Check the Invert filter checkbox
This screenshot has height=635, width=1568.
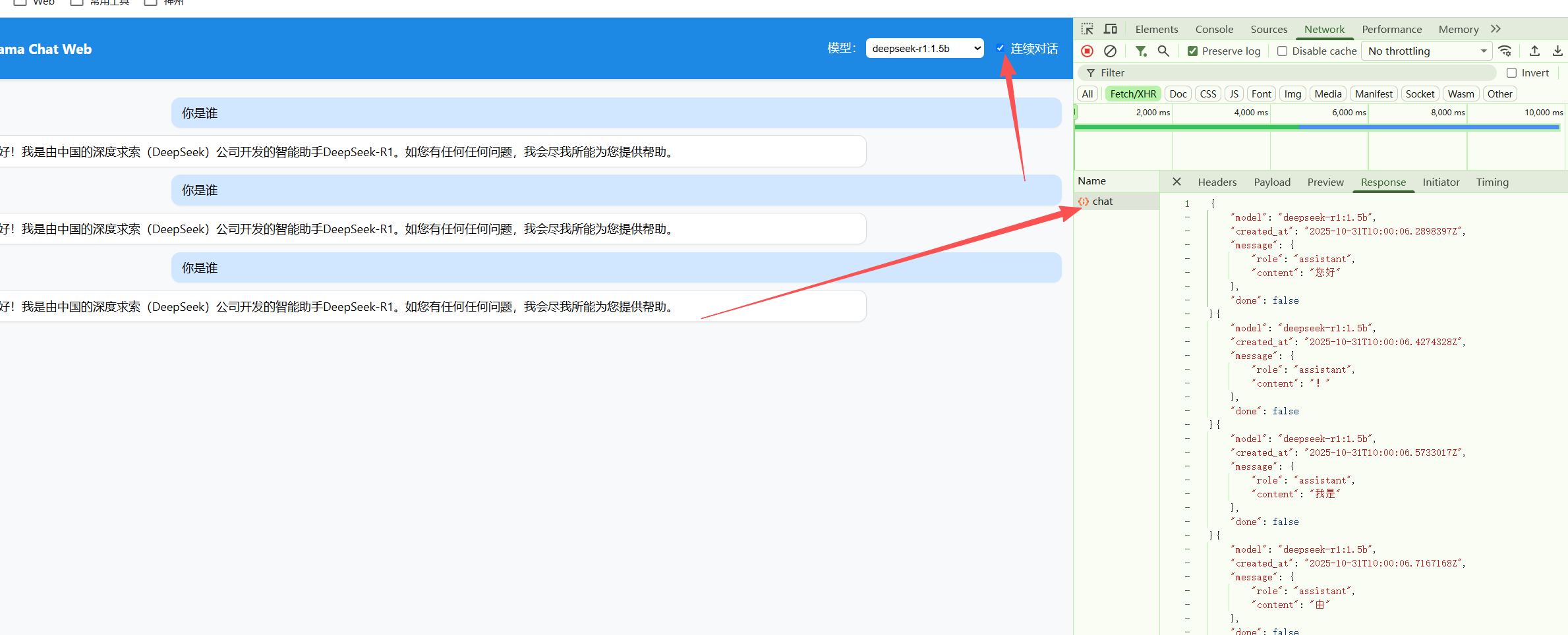1512,73
